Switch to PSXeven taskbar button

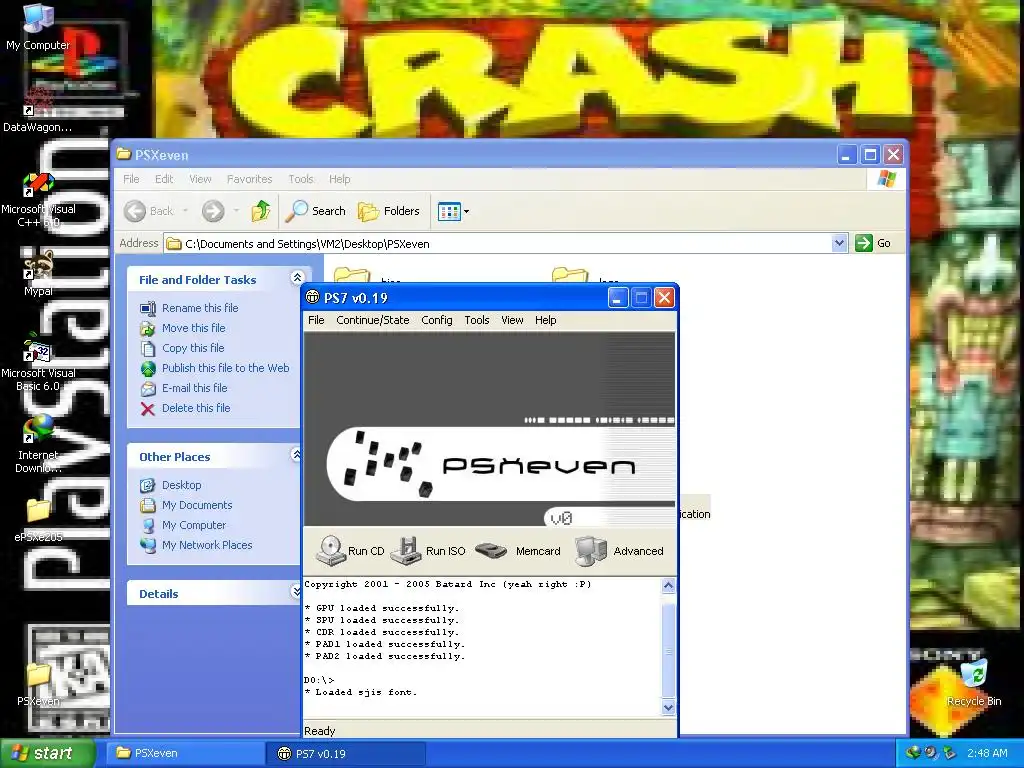tap(186, 753)
